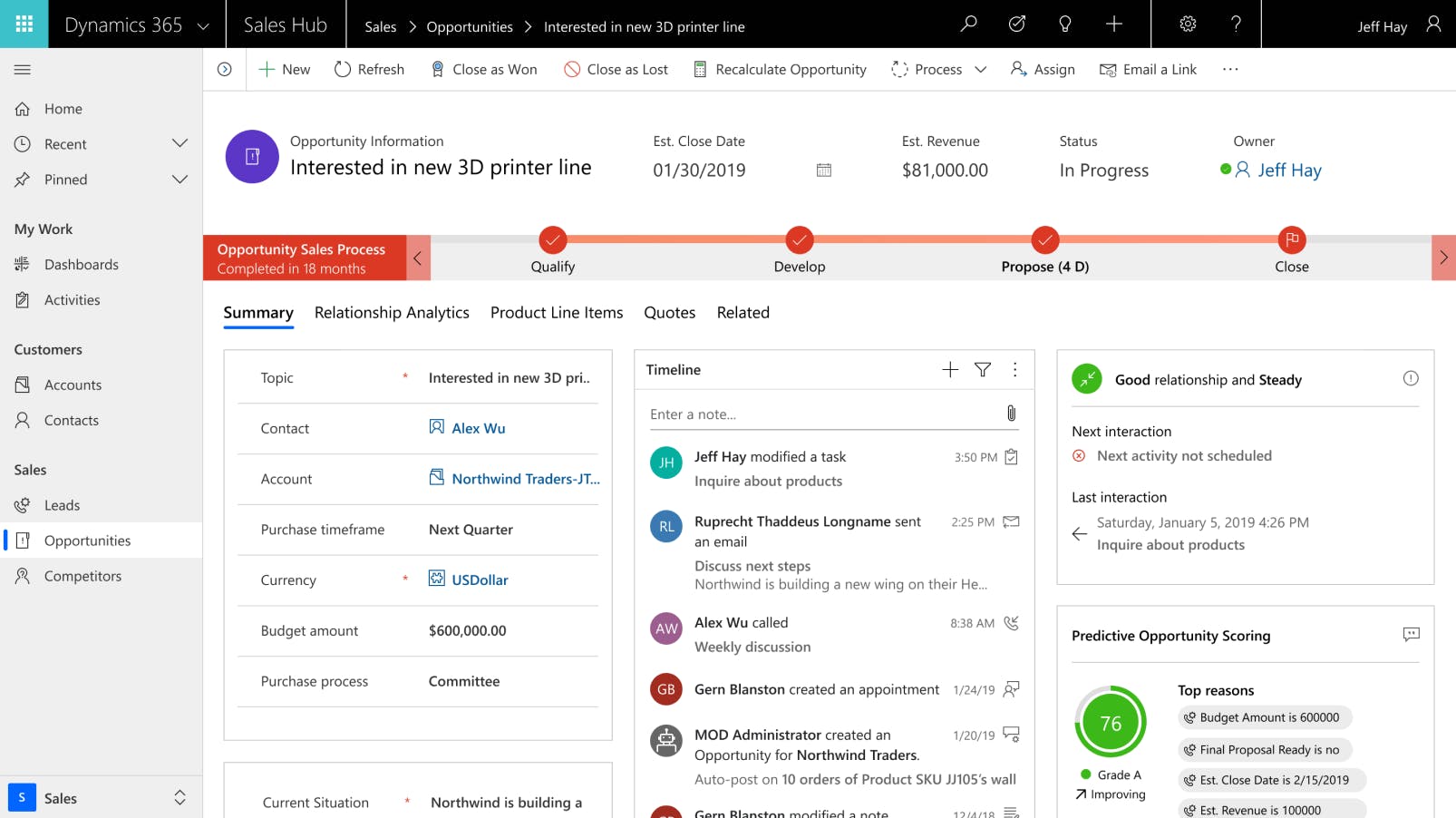The image size is (1456, 818).
Task: Collapse the site map with the hamburger icon
Action: pyautogui.click(x=22, y=68)
